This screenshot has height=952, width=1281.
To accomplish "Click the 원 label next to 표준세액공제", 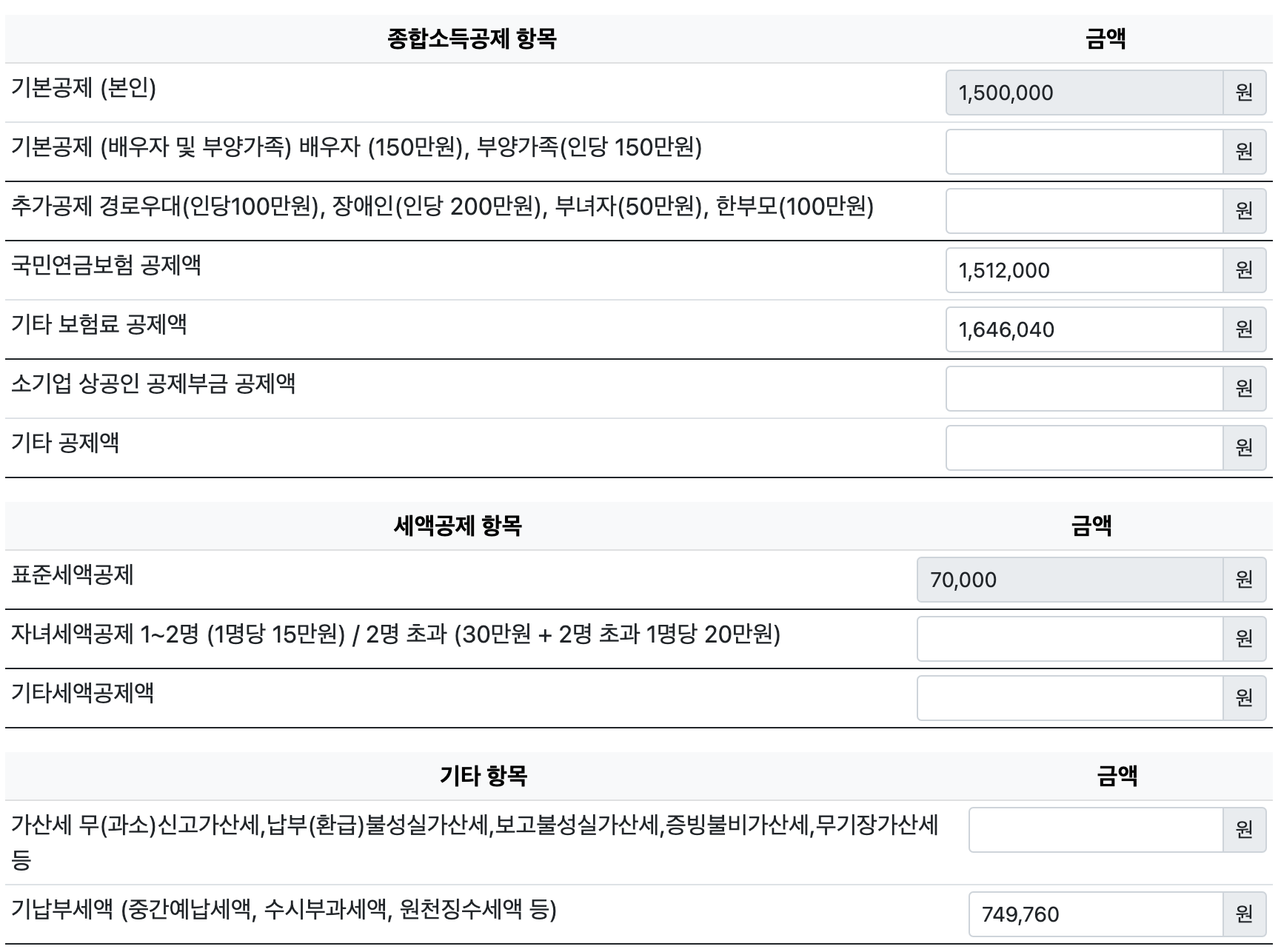I will point(1245,580).
